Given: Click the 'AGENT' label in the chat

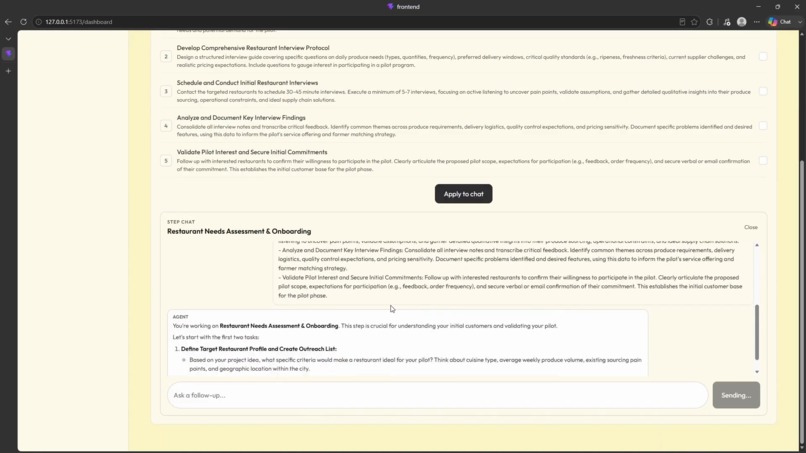Looking at the screenshot, I should [x=180, y=317].
